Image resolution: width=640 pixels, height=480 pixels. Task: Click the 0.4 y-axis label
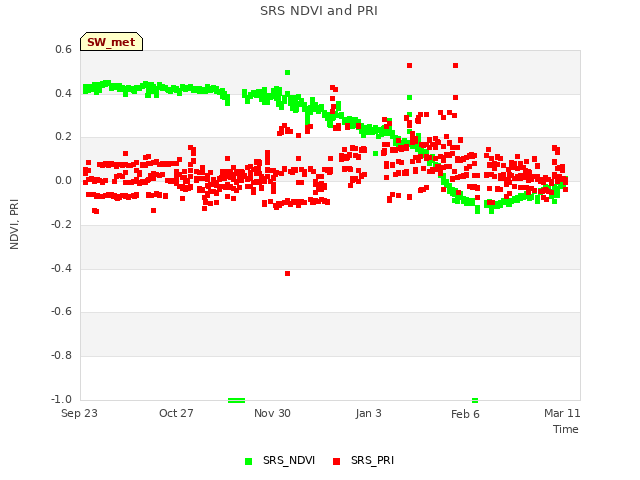[x=63, y=93]
